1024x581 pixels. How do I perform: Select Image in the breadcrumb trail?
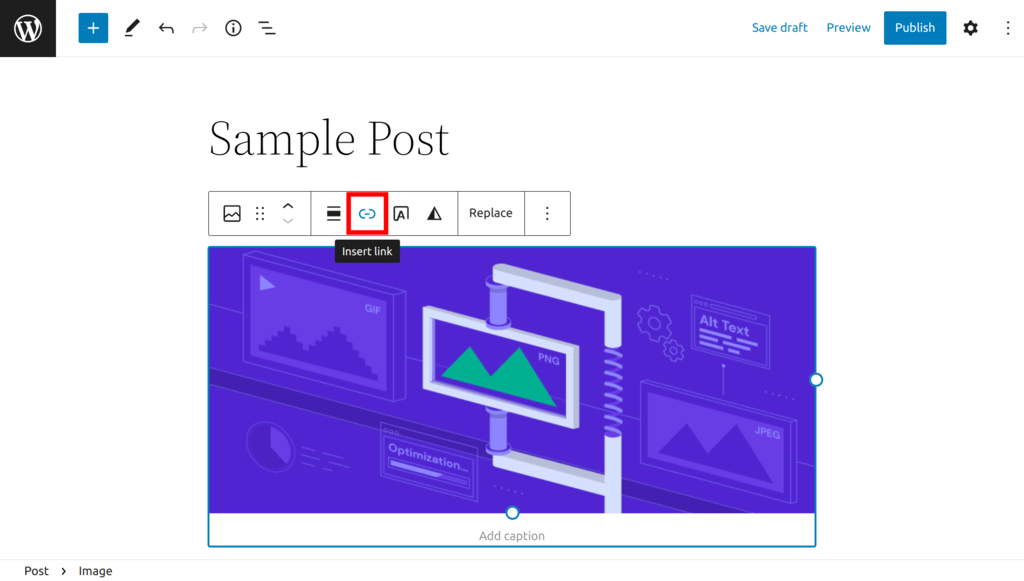(95, 571)
